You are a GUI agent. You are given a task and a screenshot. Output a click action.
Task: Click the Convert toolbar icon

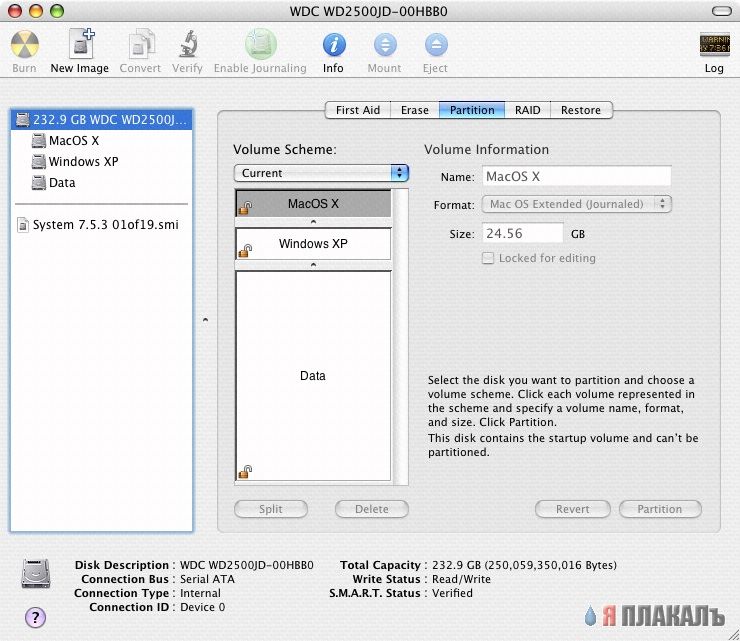point(141,43)
